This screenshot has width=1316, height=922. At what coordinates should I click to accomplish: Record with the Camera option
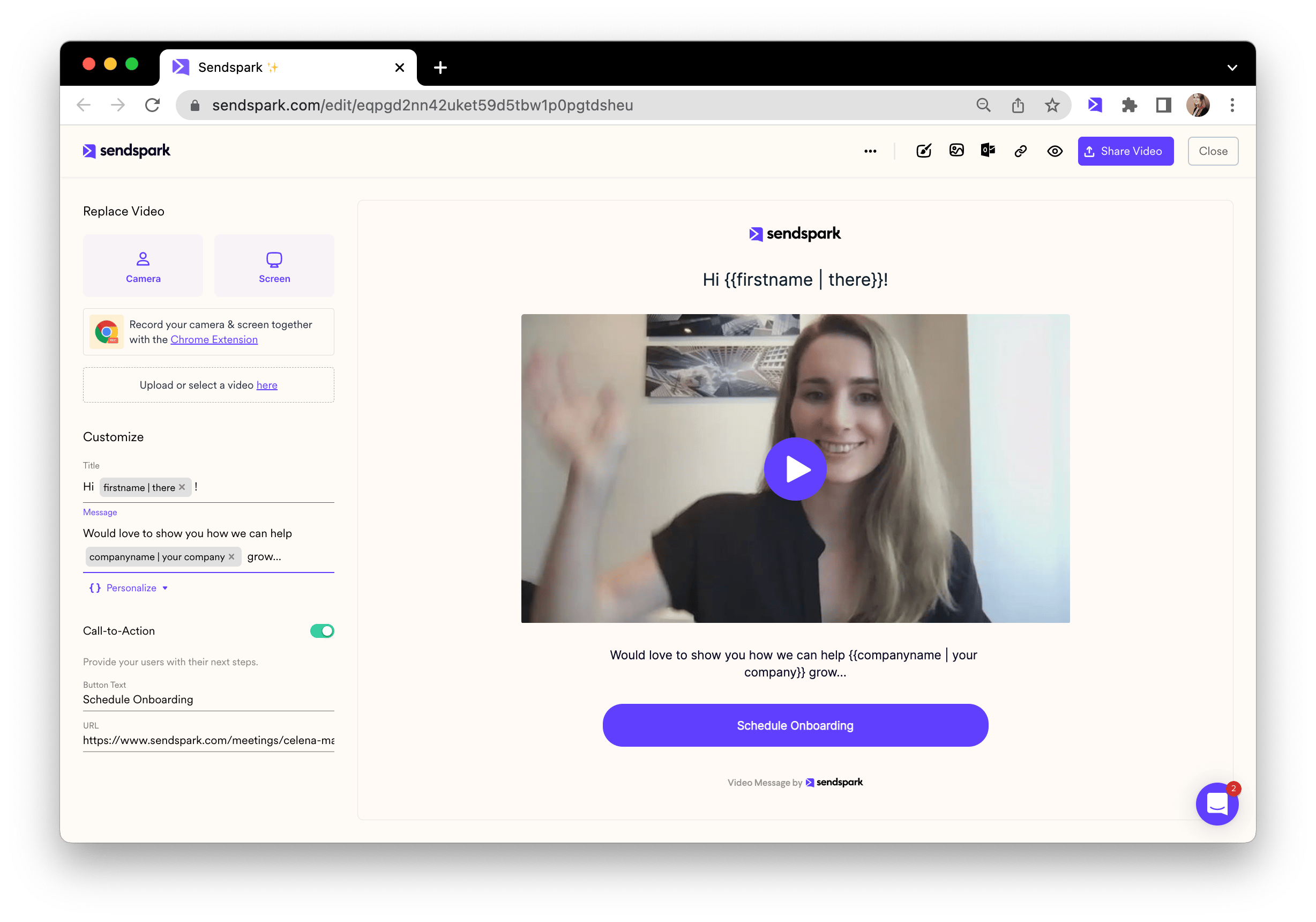143,266
